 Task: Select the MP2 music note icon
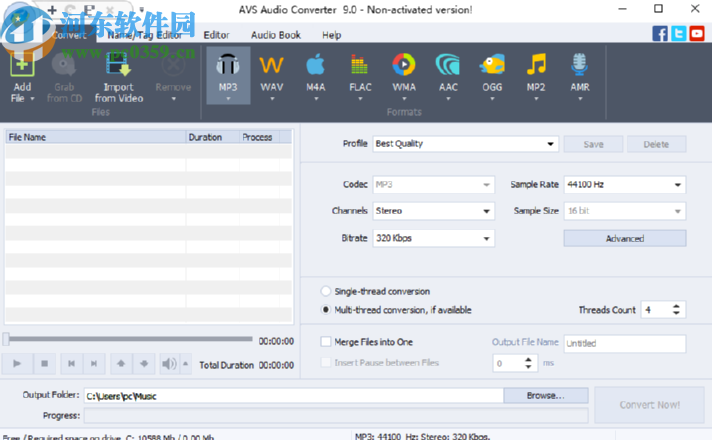click(536, 65)
